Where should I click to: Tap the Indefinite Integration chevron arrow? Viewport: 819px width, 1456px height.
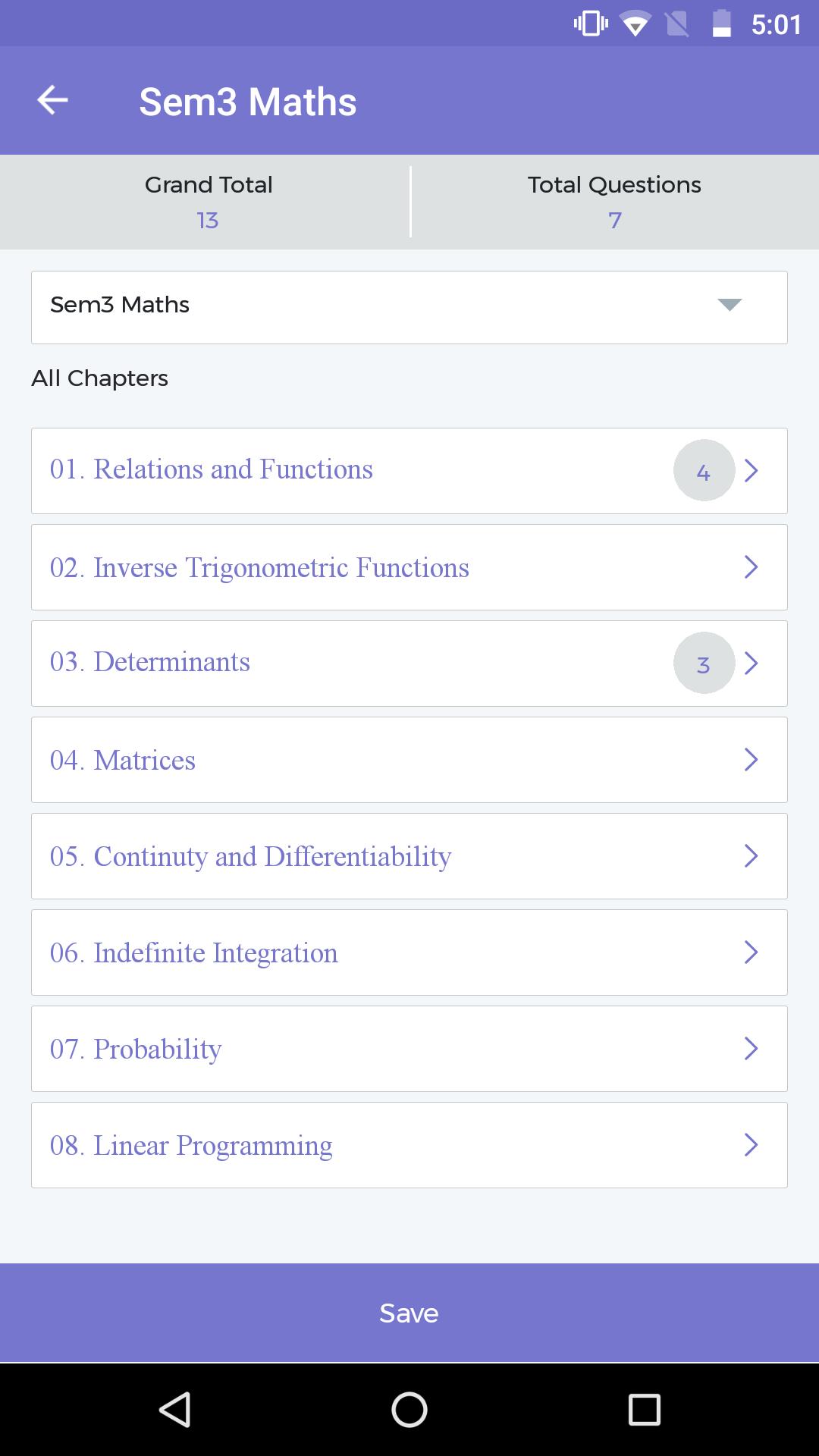(x=752, y=952)
